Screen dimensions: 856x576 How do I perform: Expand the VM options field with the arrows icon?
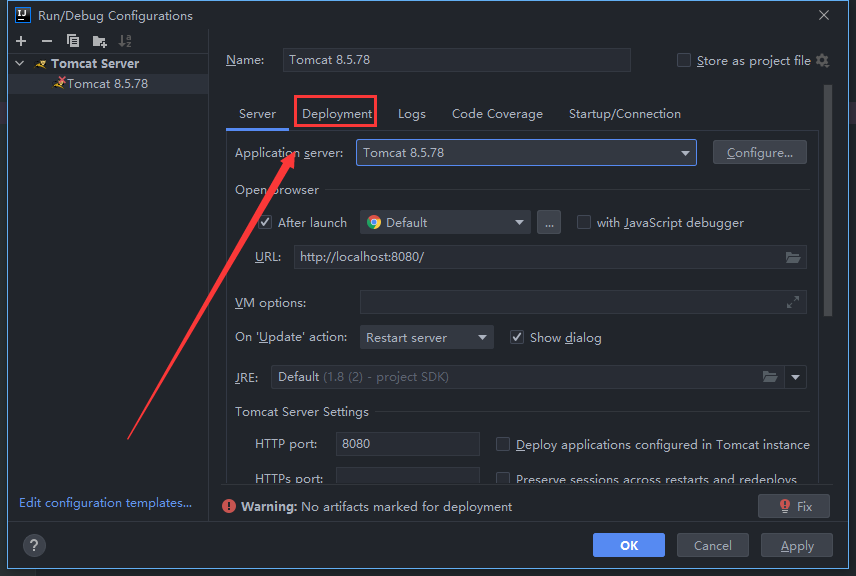pyautogui.click(x=793, y=302)
